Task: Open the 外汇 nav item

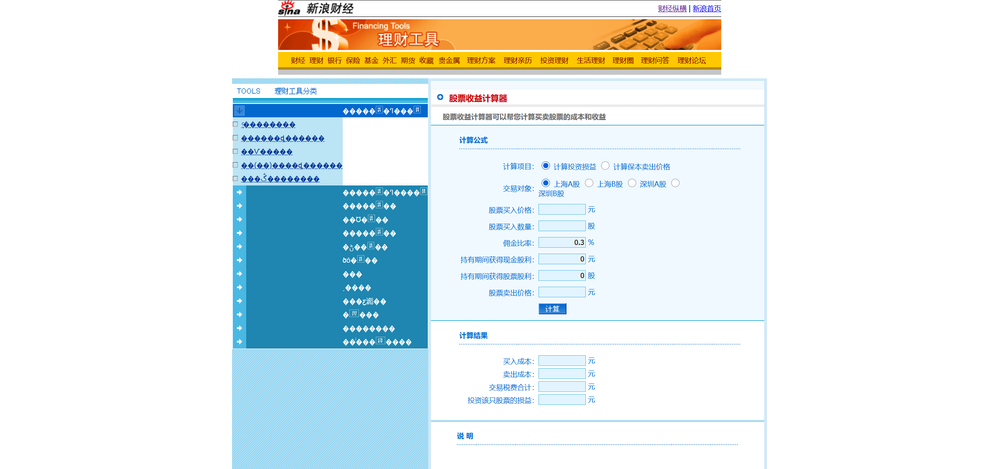Action: (x=390, y=61)
